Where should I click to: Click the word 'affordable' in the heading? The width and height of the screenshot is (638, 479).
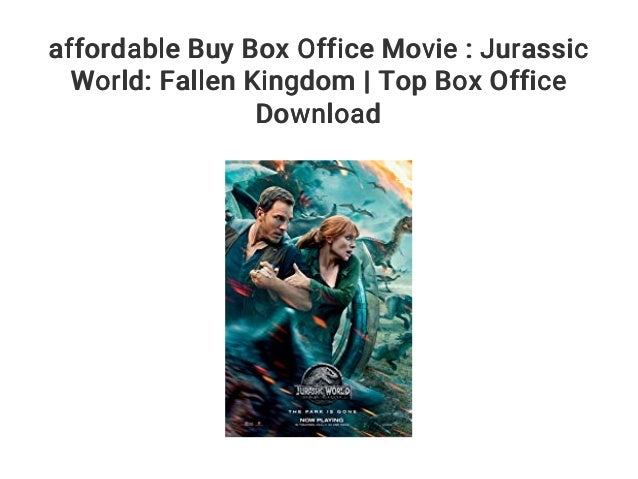(114, 49)
